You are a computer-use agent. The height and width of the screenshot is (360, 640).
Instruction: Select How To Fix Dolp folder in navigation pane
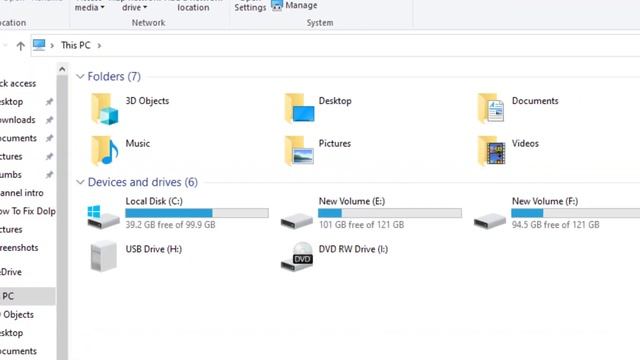pos(28,211)
